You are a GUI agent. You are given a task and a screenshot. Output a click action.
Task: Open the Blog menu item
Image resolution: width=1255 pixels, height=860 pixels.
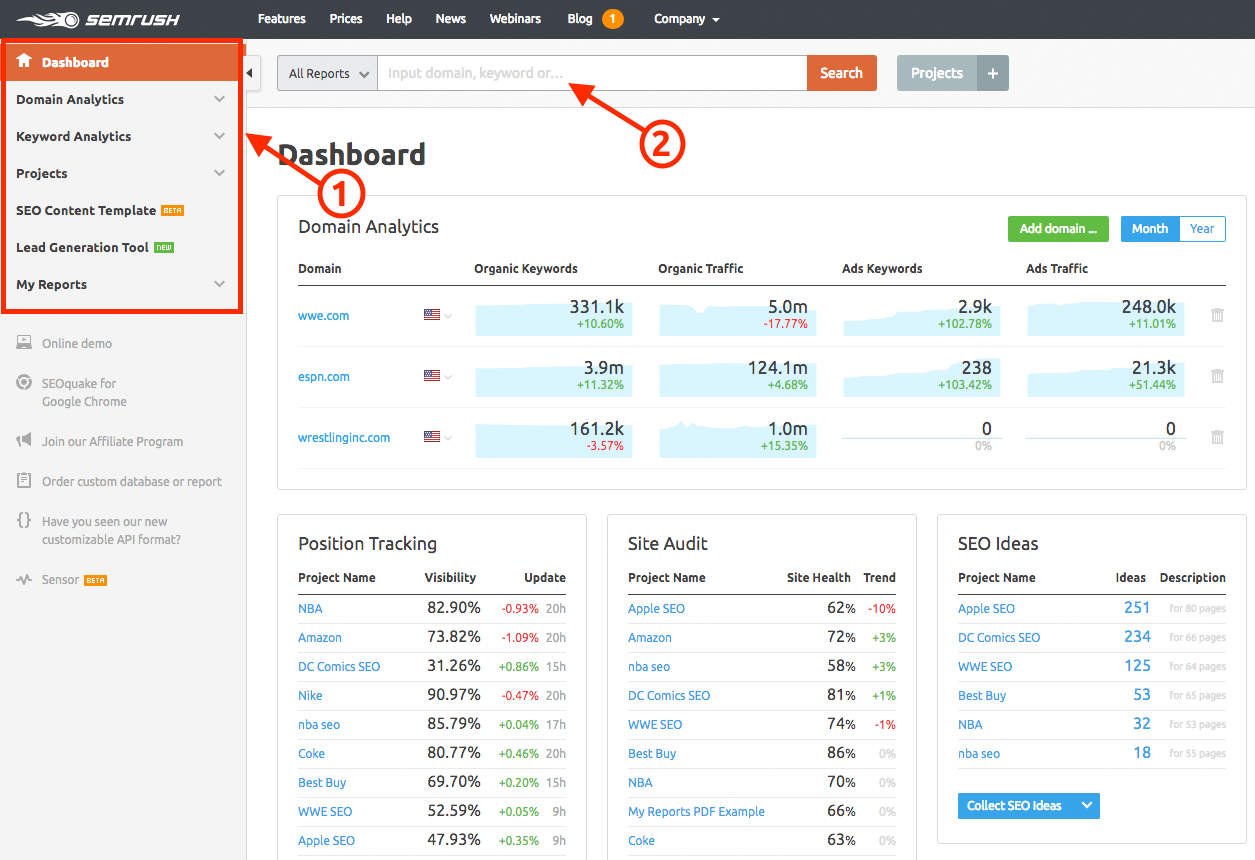tap(580, 19)
